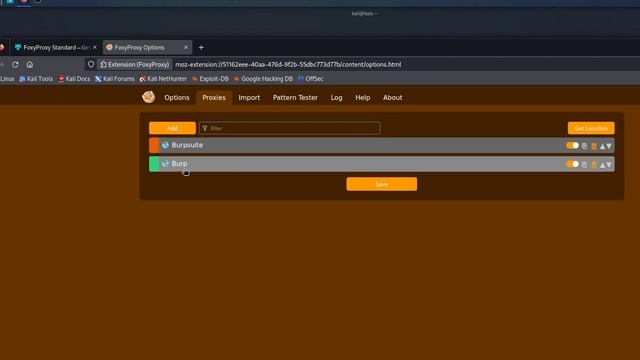The height and width of the screenshot is (360, 640).
Task: Open the Options tab
Action: pos(177,98)
